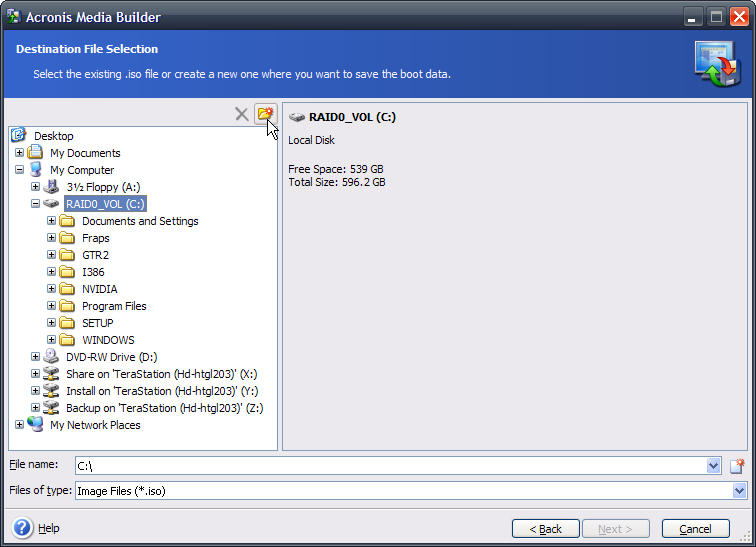Click the network drive icon for Share X:
The height and width of the screenshot is (547, 756).
[51, 374]
